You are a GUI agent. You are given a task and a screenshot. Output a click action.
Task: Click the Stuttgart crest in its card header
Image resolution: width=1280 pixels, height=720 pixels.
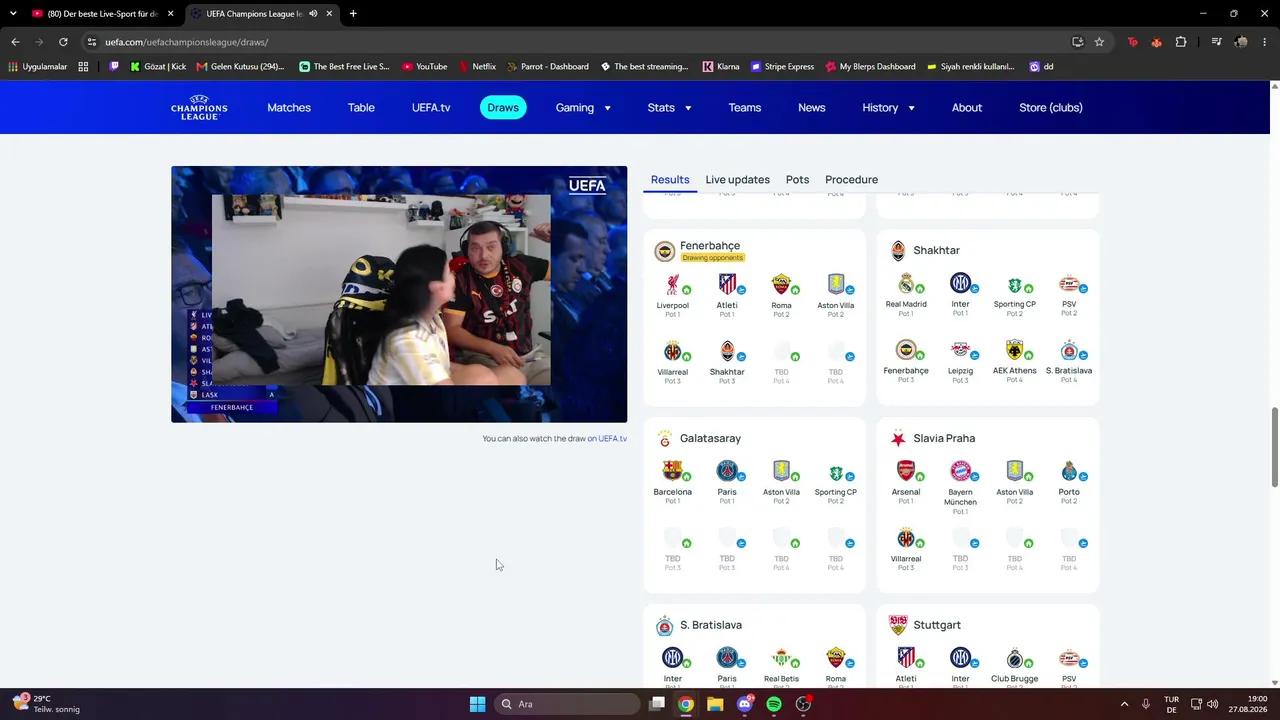pos(898,625)
